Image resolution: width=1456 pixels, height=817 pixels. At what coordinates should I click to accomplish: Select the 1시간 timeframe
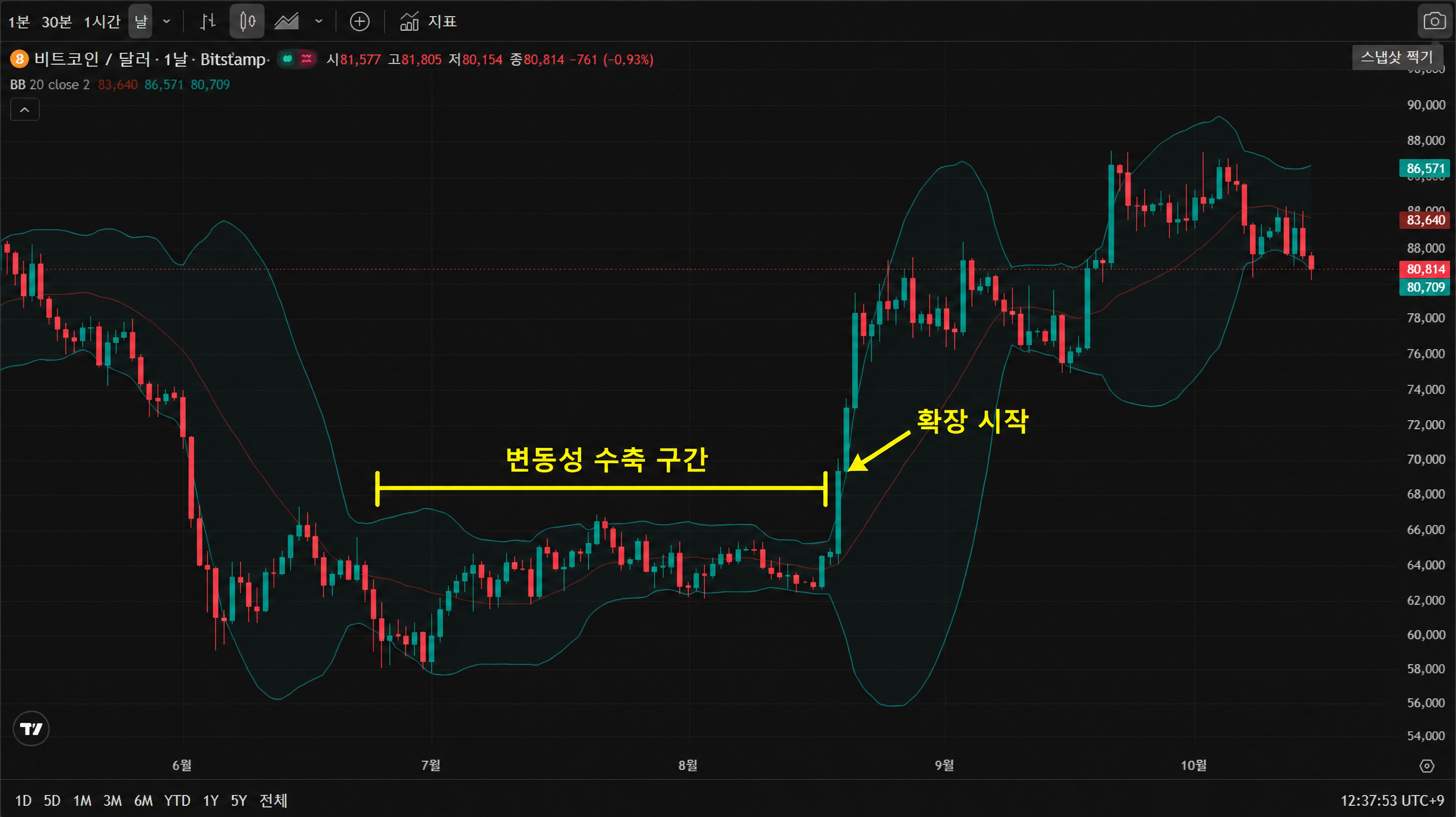102,21
